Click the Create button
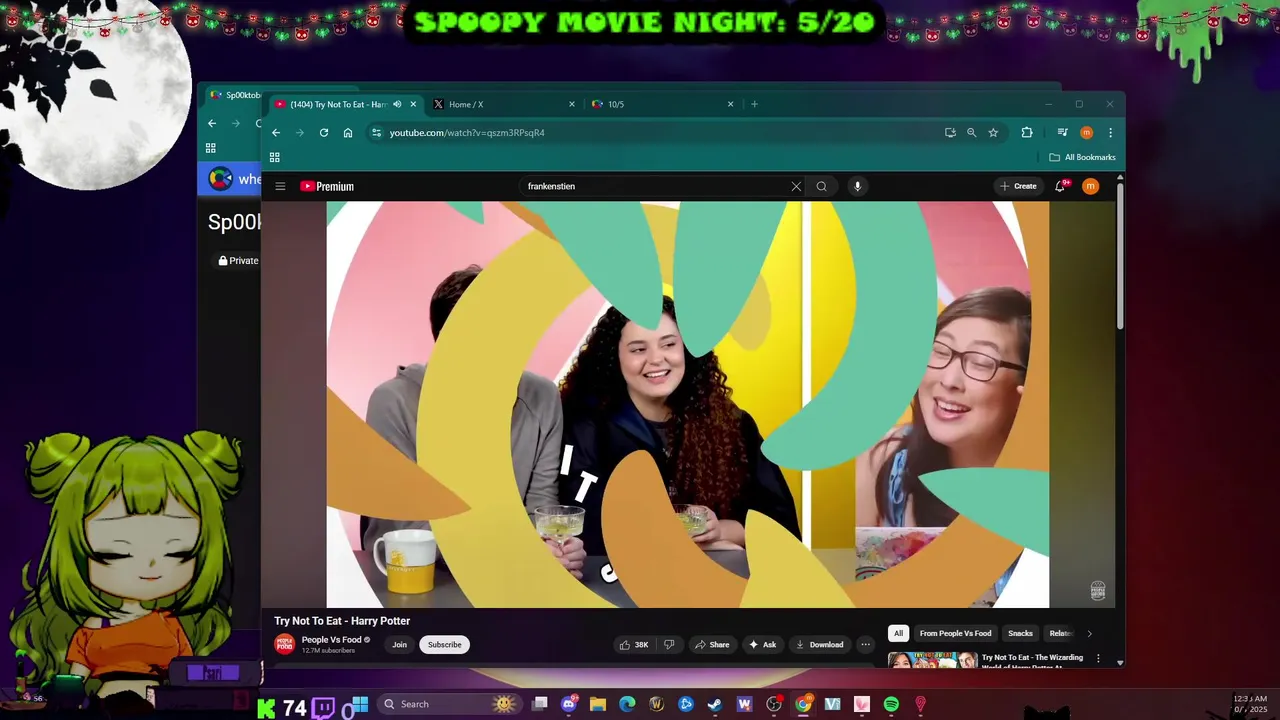 [1019, 186]
